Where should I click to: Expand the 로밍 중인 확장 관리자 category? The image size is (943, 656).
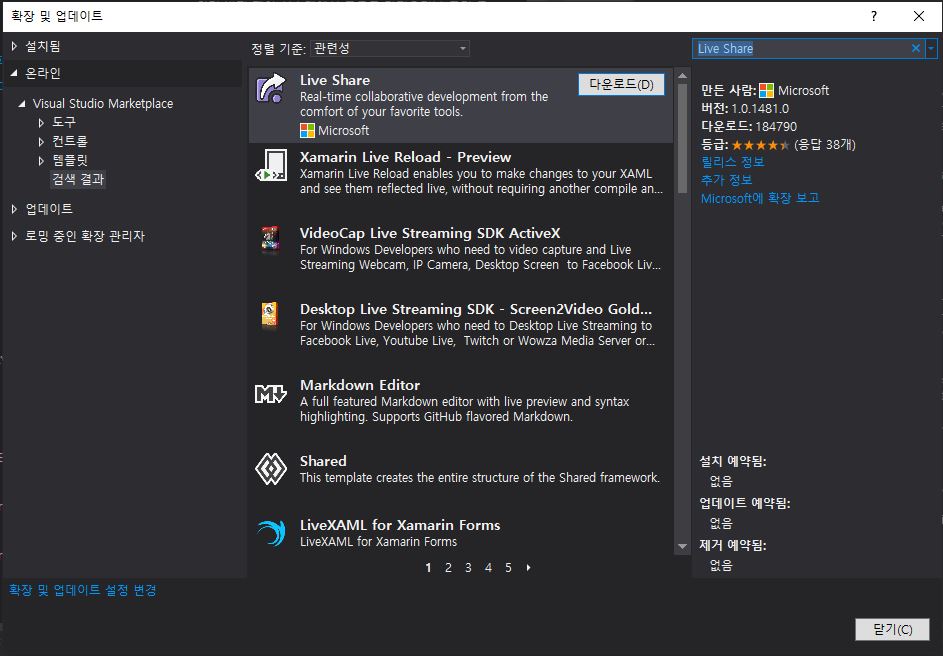tap(14, 236)
